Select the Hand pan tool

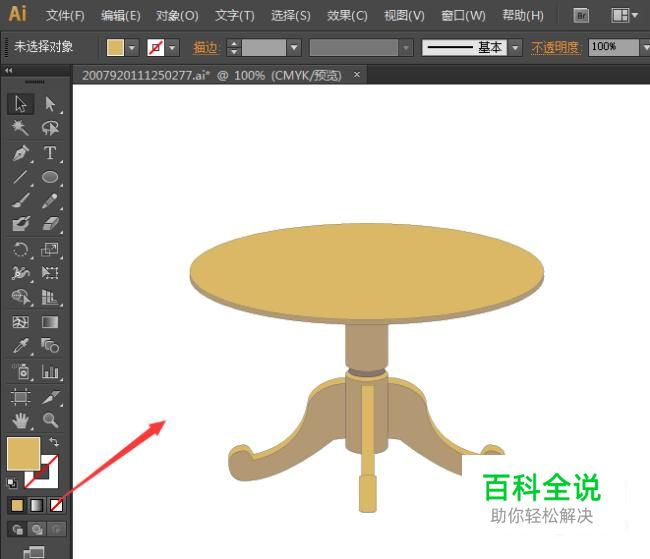(x=21, y=420)
